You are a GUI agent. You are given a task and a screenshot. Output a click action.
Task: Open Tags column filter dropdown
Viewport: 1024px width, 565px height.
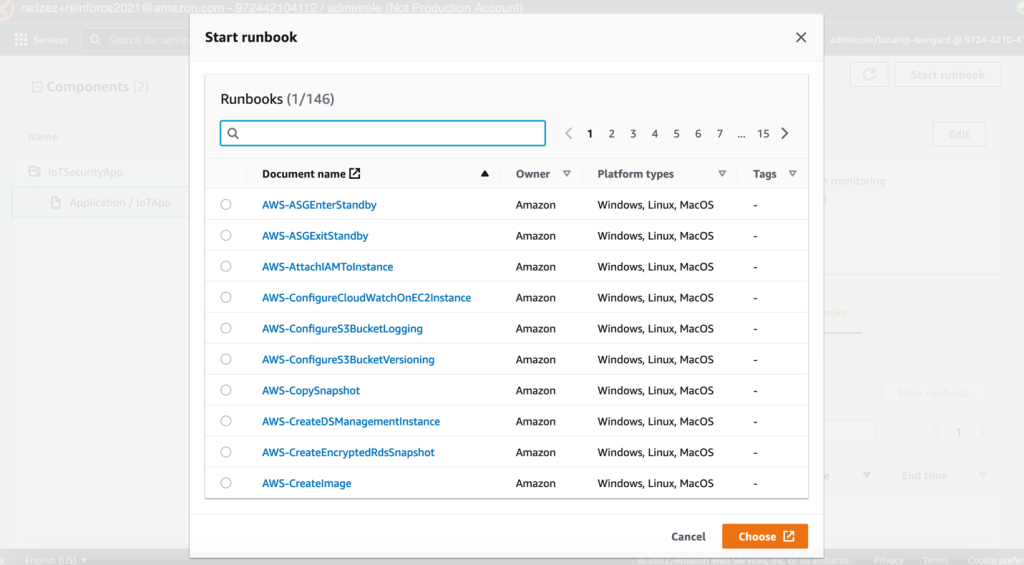pyautogui.click(x=793, y=174)
